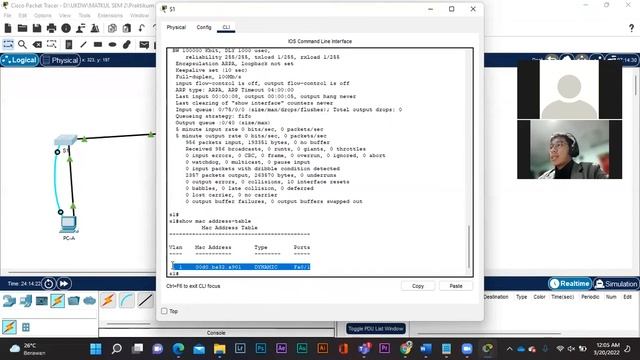This screenshot has width=640, height=360.
Task: Open Windows Start menu
Action: tap(96, 349)
